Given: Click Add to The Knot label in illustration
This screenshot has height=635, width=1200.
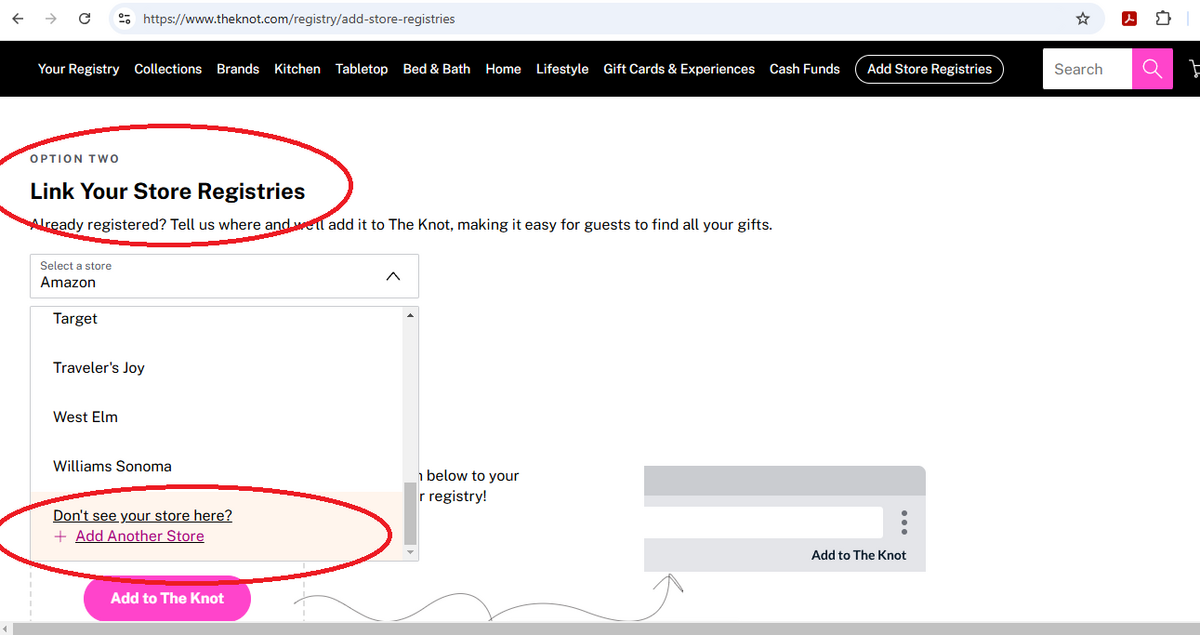Looking at the screenshot, I should pyautogui.click(x=859, y=555).
